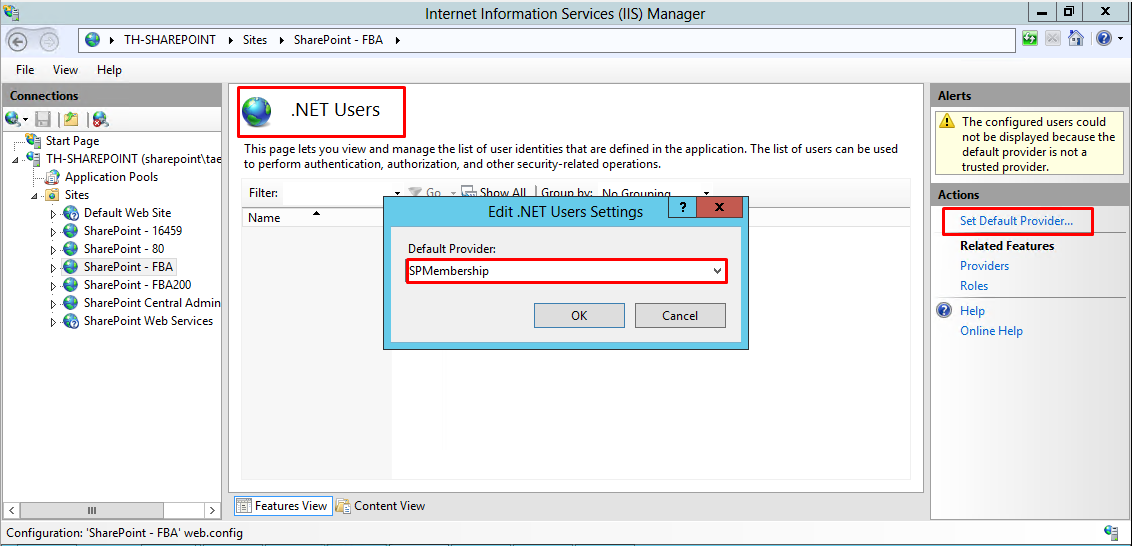The width and height of the screenshot is (1132, 546).
Task: Confirm dialog with OK button
Action: pyautogui.click(x=579, y=316)
